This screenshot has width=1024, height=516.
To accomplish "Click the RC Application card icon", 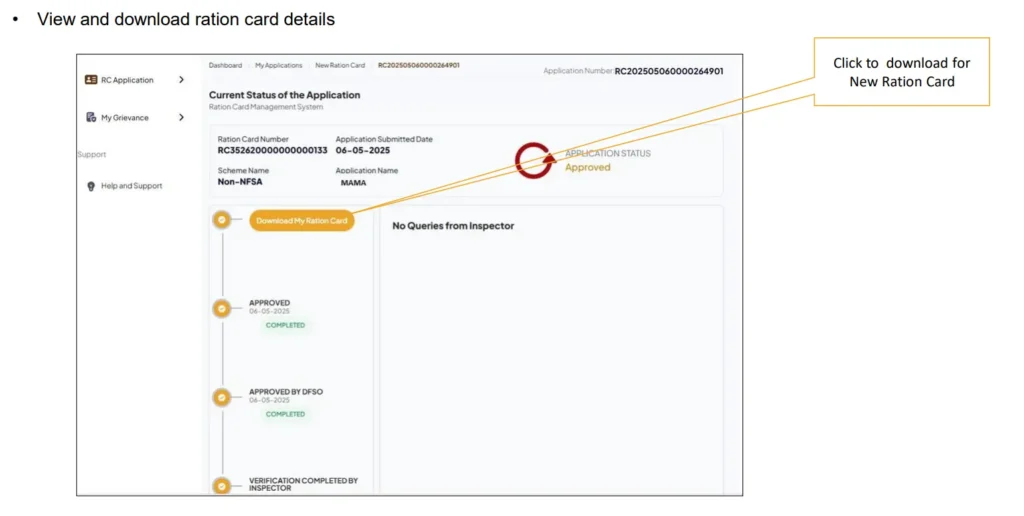I will click(x=91, y=80).
